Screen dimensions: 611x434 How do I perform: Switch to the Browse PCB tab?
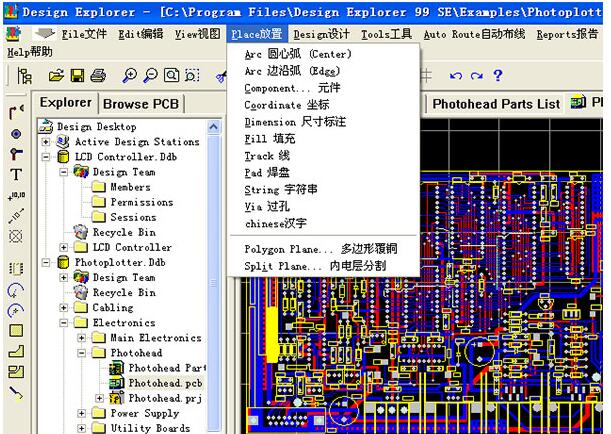coord(141,104)
